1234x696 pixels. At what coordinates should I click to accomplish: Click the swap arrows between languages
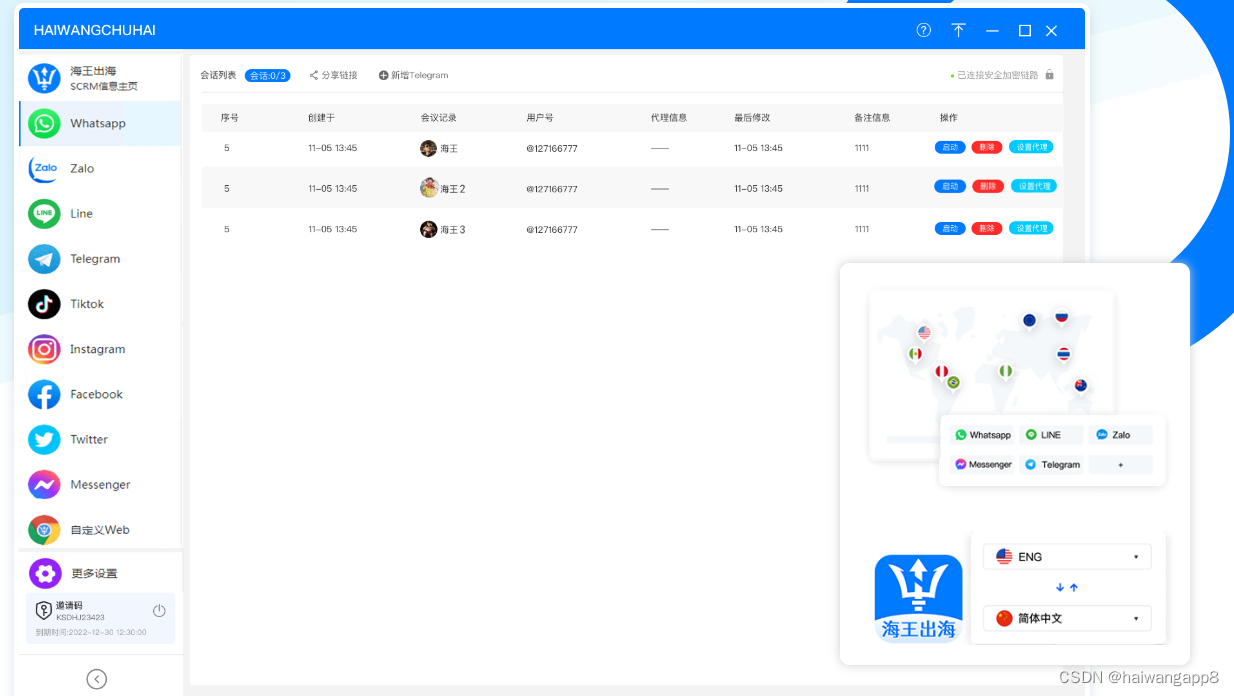pyautogui.click(x=1067, y=587)
